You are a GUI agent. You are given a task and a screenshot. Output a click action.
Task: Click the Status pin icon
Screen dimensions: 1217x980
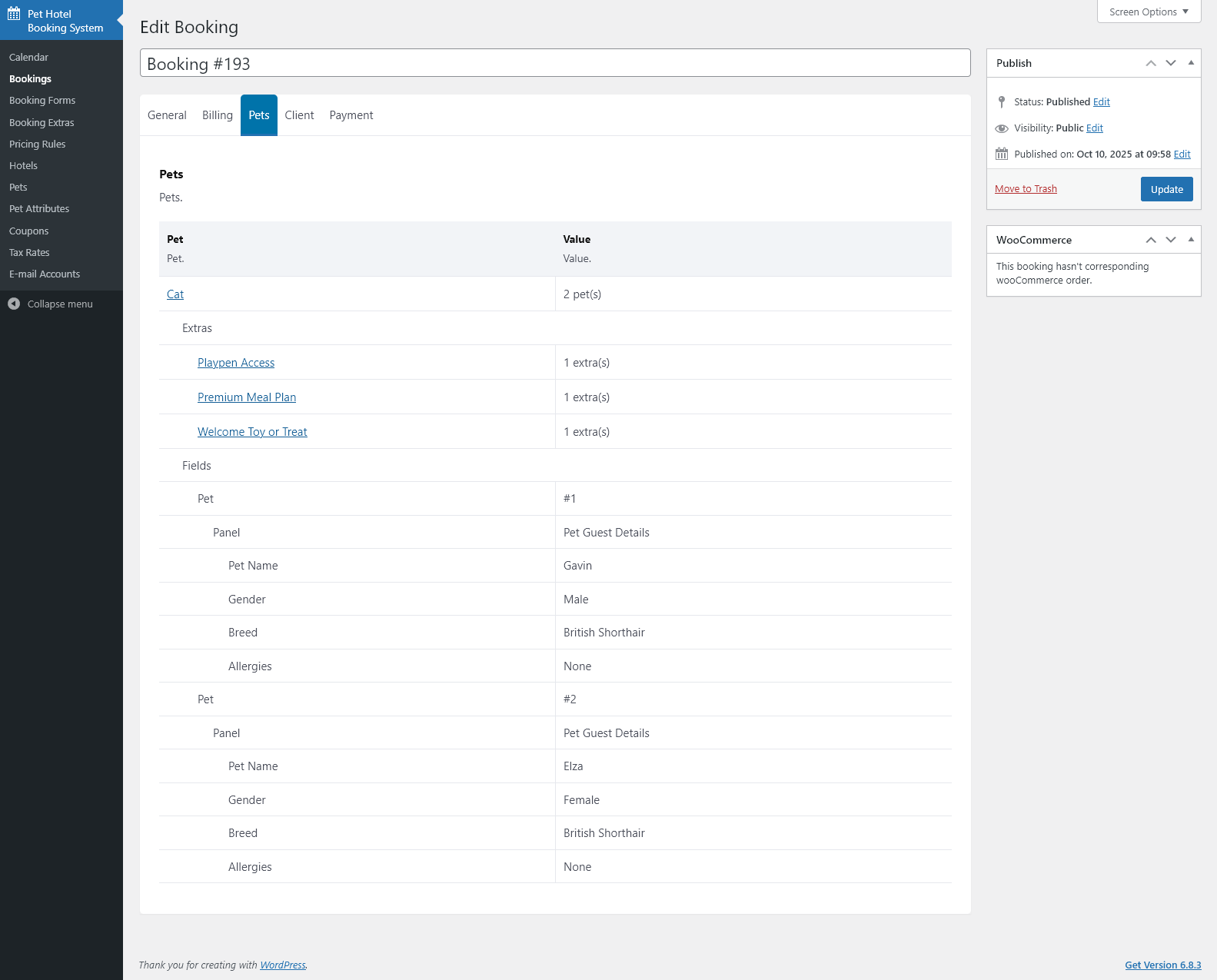(1002, 101)
